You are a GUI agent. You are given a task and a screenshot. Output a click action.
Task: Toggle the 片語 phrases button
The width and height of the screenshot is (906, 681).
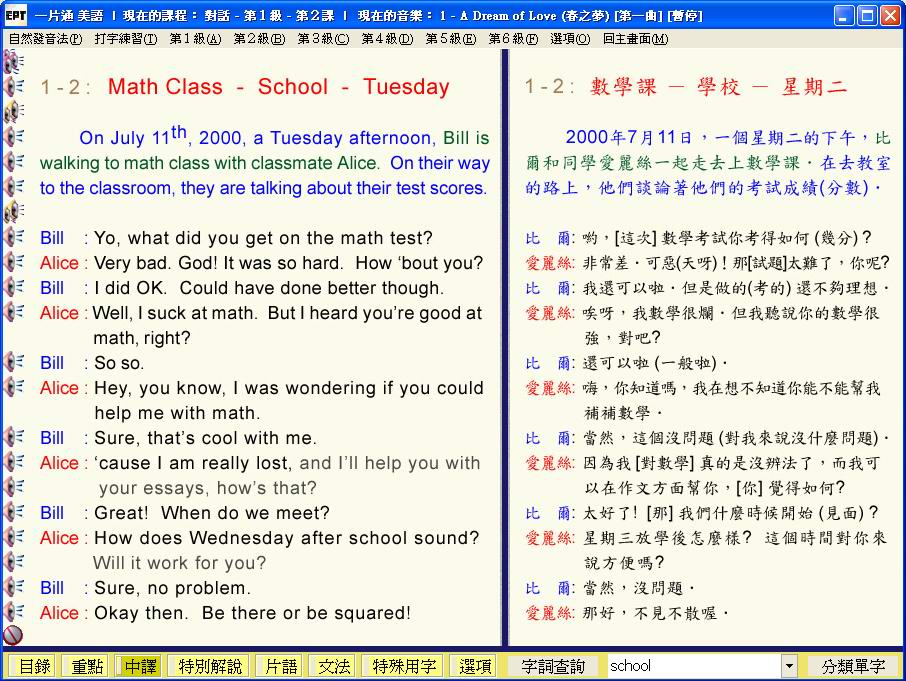[278, 666]
